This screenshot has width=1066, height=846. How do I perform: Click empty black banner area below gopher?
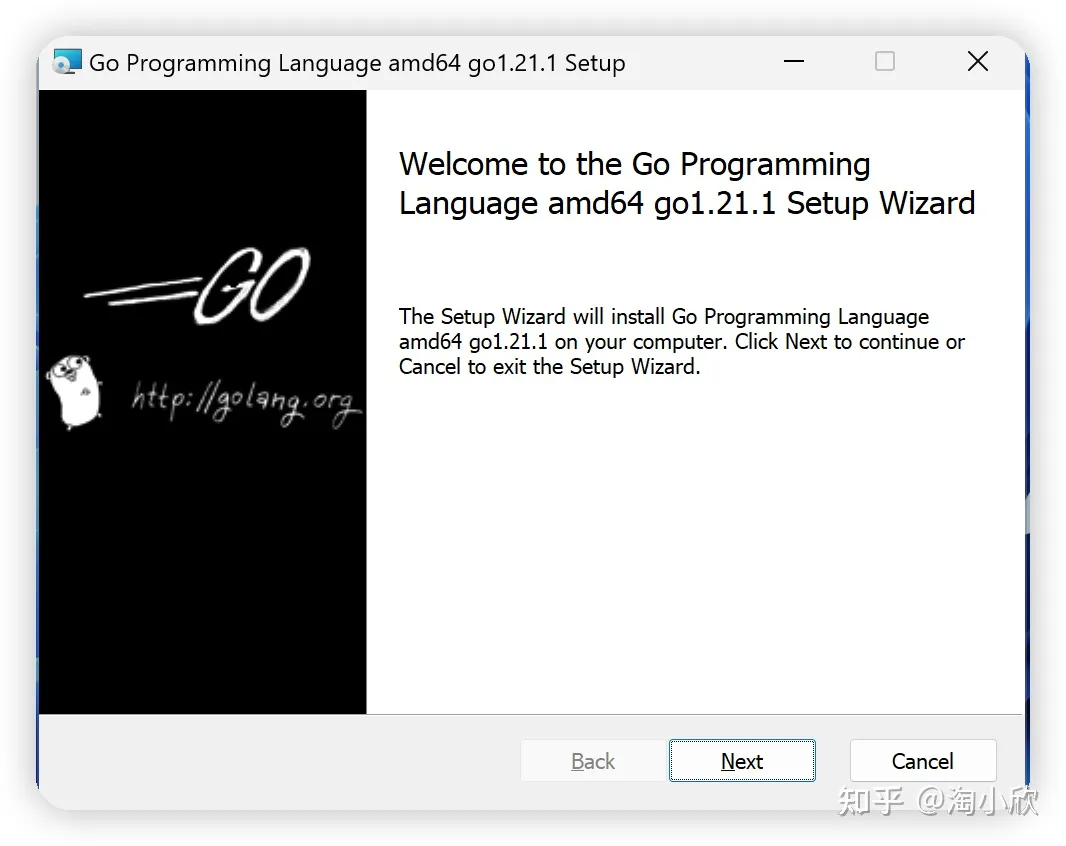tap(200, 580)
